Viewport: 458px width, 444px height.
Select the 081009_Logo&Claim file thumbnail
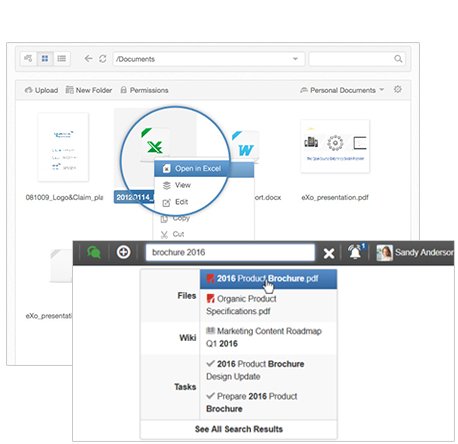click(x=63, y=147)
